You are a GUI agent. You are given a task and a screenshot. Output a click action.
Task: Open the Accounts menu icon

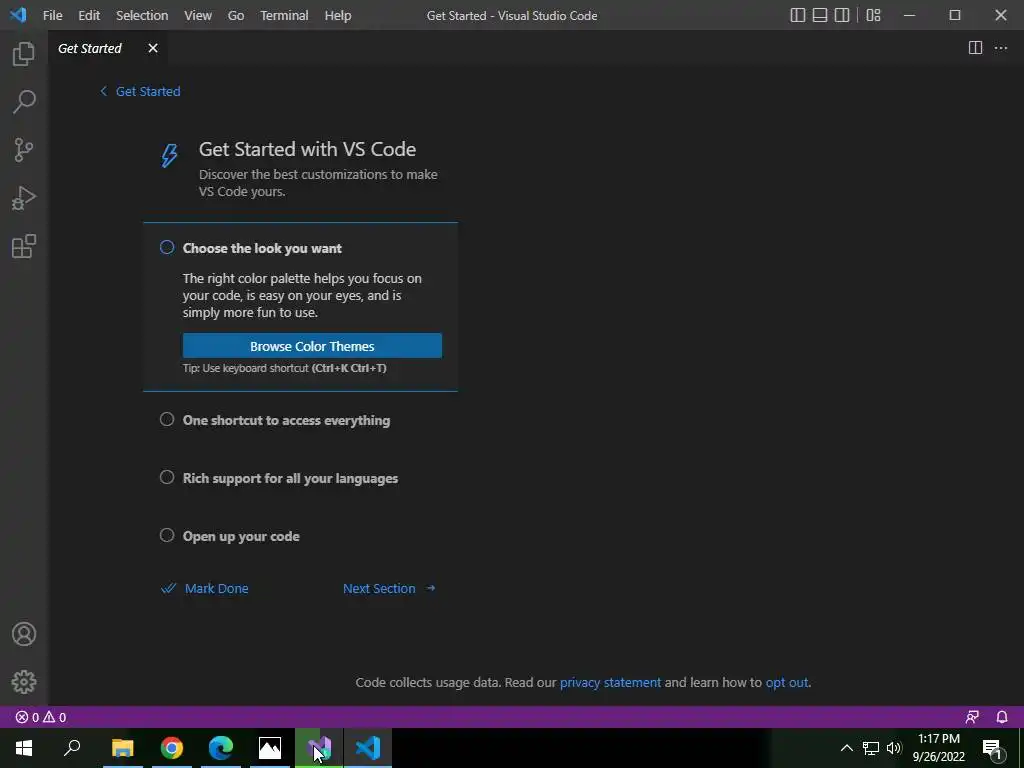click(24, 634)
